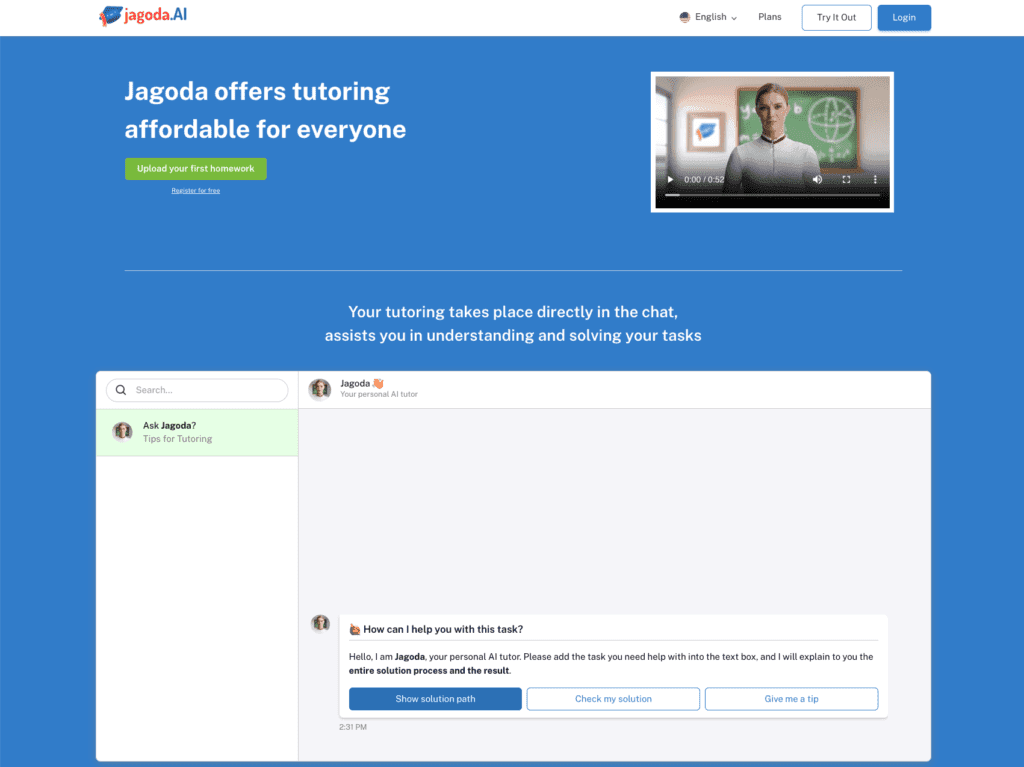Screen dimensions: 1024x767
Task: Click the 'How can I help you with this task?' heading
Action: (x=443, y=629)
